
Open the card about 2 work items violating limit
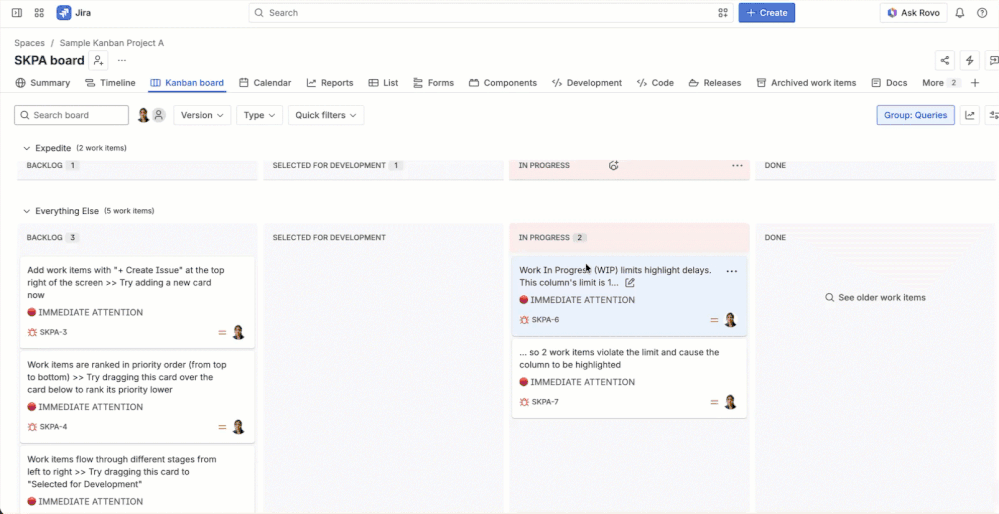point(629,378)
